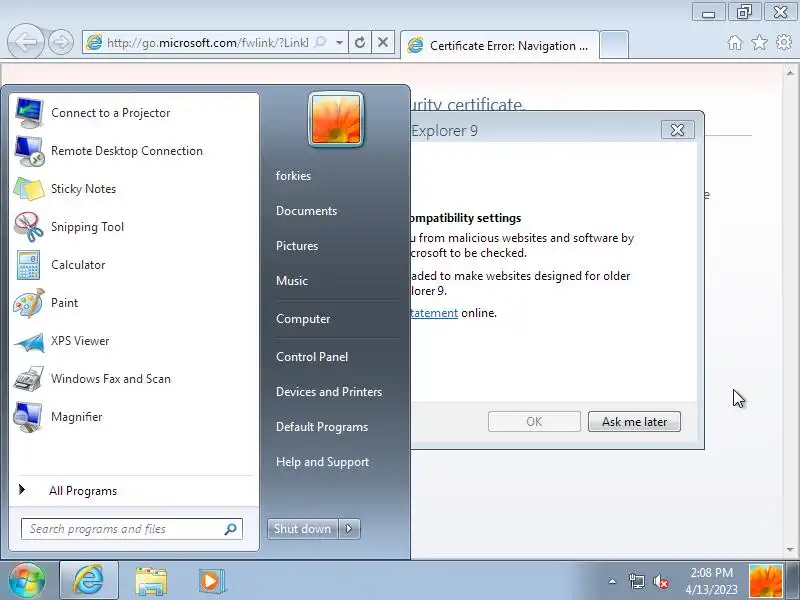This screenshot has height=600, width=800.
Task: Click the Windows Start orb
Action: [27, 580]
